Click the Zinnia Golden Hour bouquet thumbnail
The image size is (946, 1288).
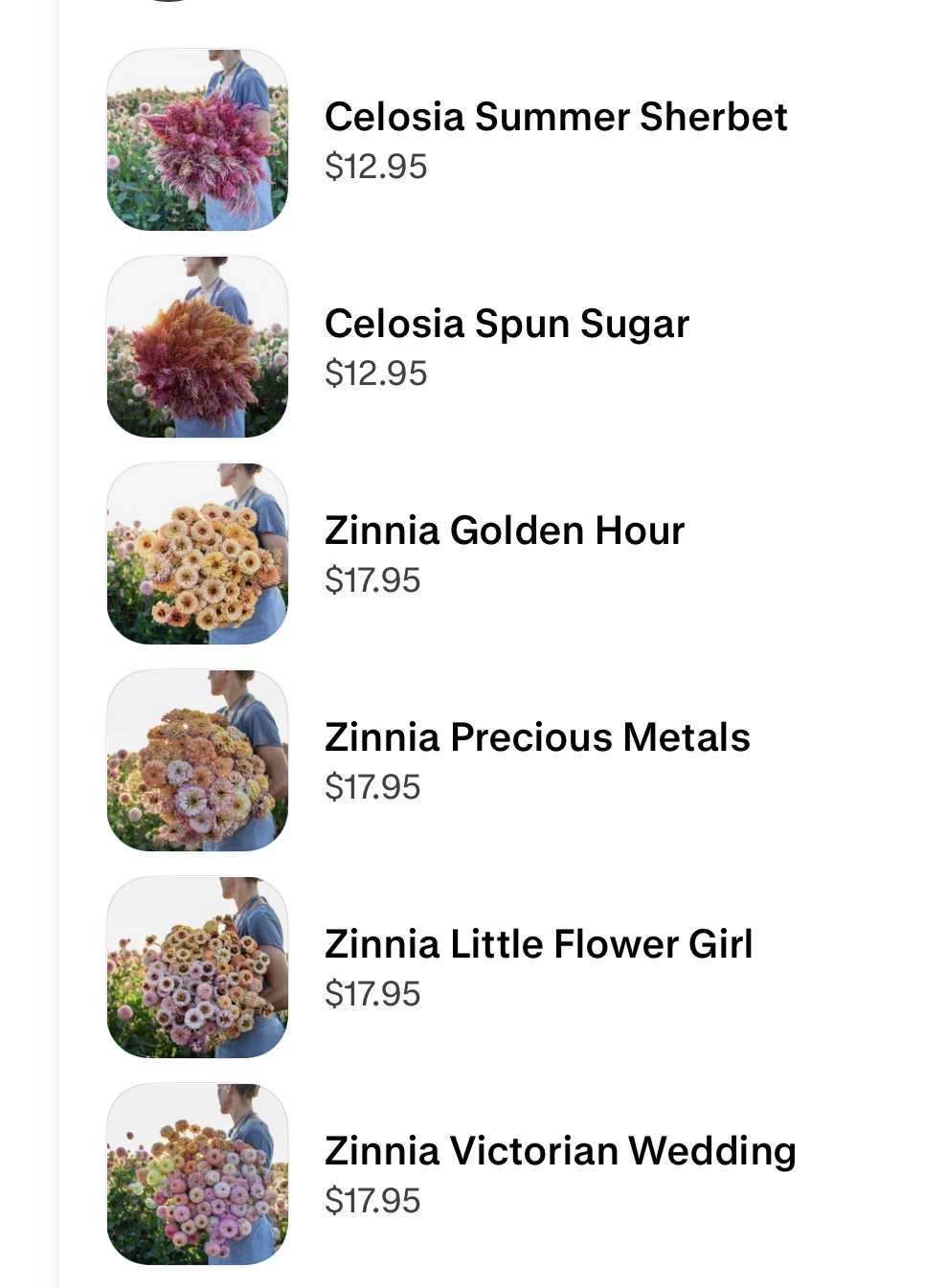(197, 554)
